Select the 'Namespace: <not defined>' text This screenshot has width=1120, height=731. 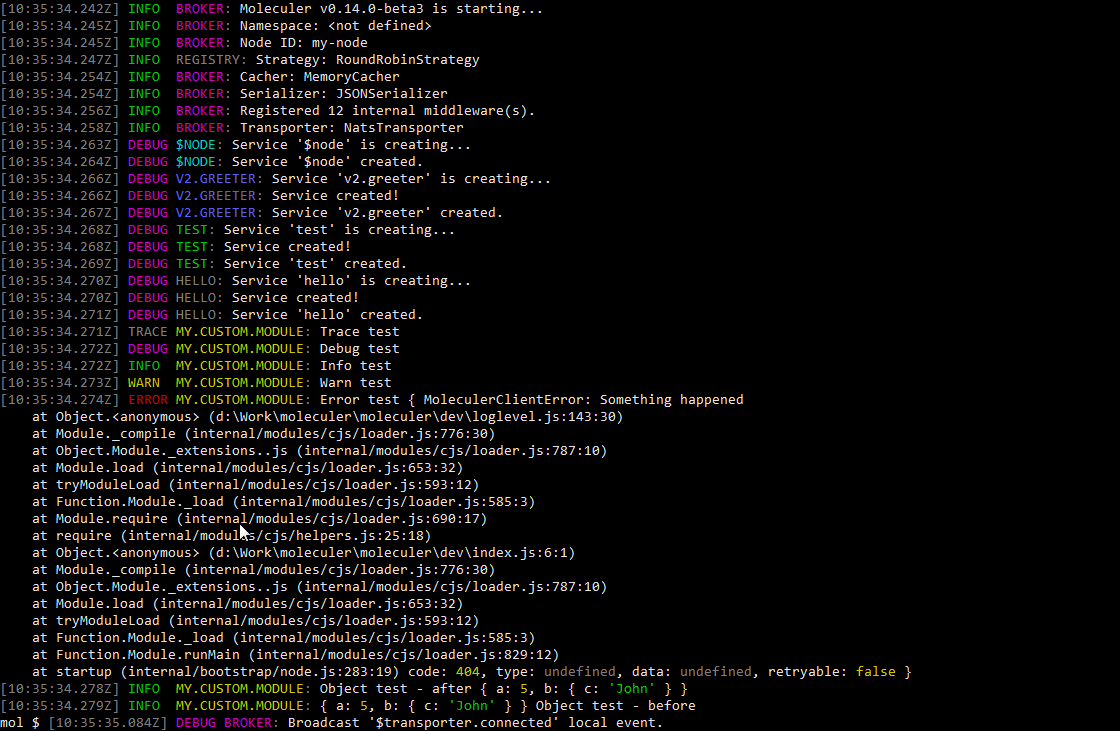(335, 26)
